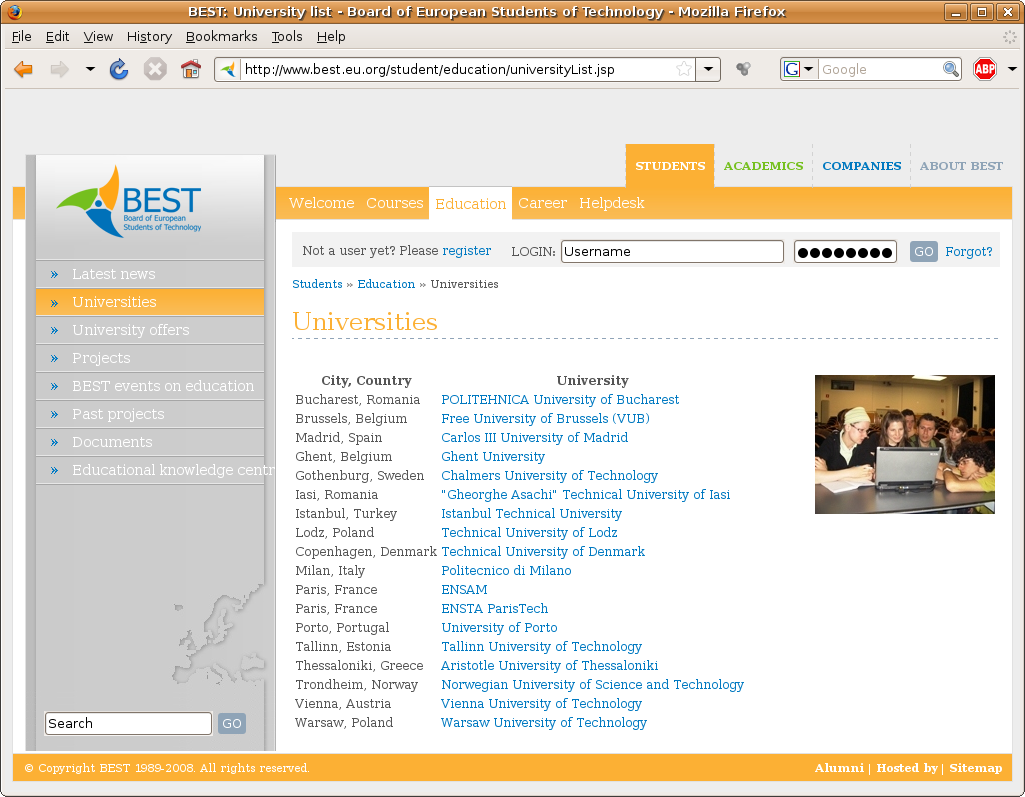Open the History menu
The height and width of the screenshot is (797, 1025).
(x=149, y=37)
